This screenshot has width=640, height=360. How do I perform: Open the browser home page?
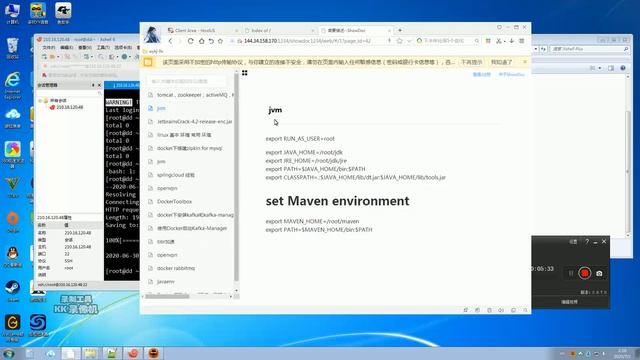tap(201, 41)
